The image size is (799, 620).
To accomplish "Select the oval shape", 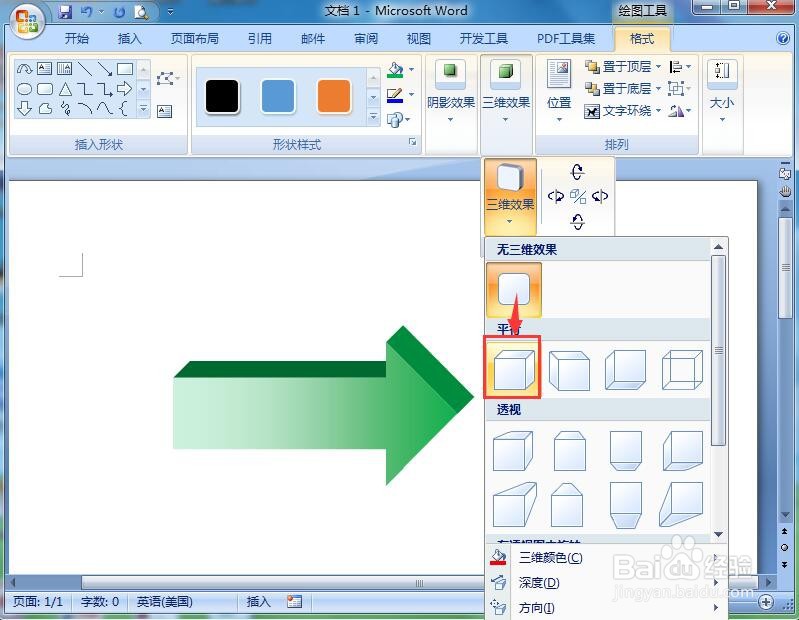I will click(x=24, y=89).
